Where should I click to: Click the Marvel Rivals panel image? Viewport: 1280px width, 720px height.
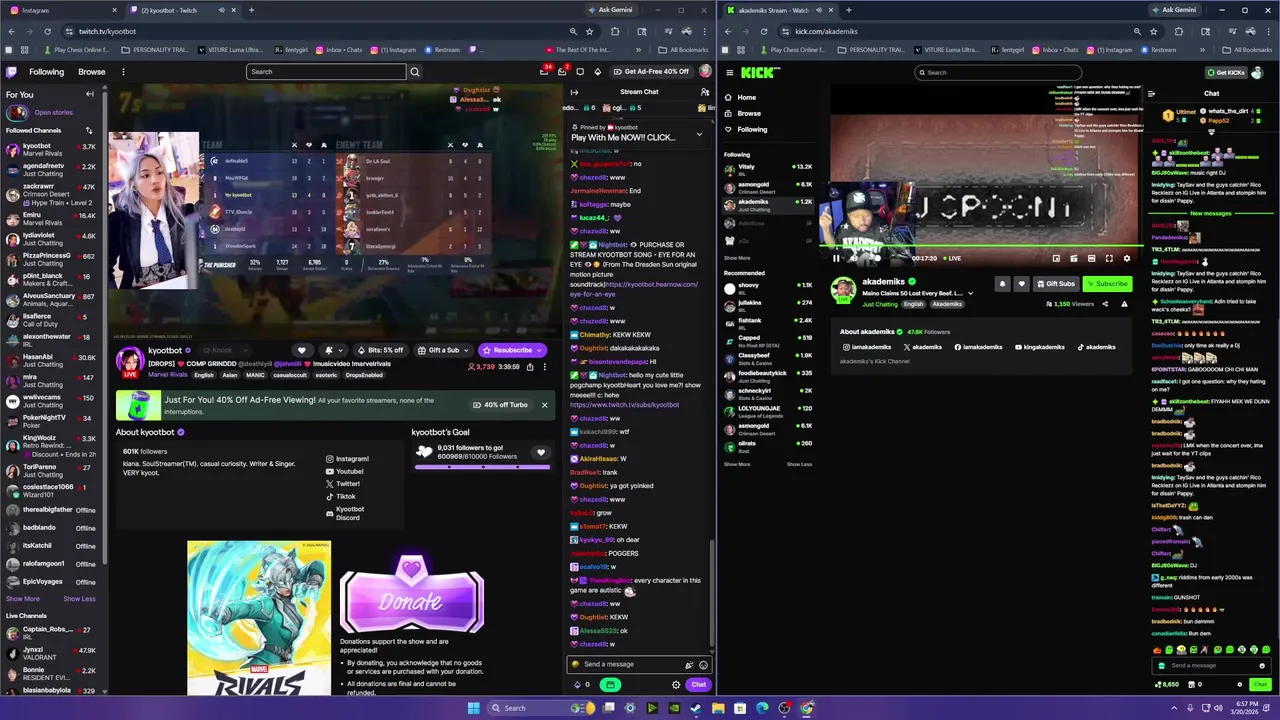[259, 618]
